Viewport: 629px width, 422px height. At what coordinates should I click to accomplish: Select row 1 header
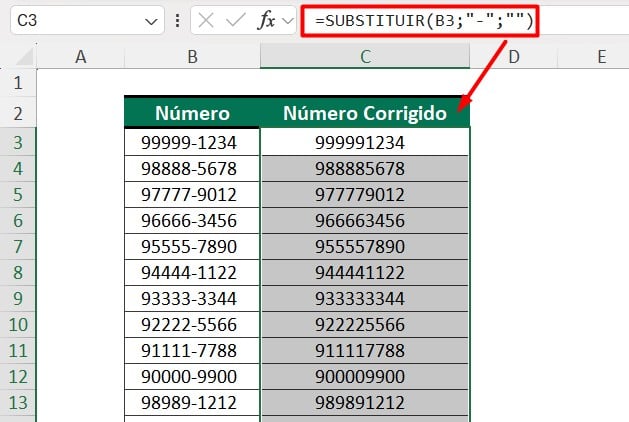click(18, 83)
